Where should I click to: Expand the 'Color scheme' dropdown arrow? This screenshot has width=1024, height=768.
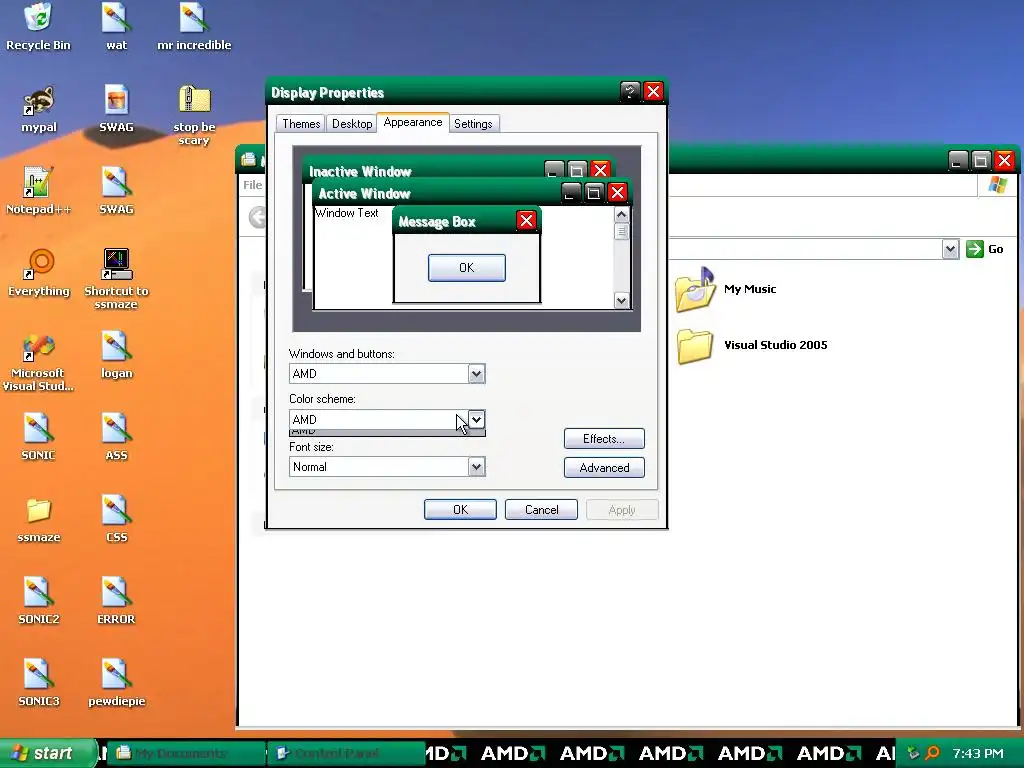click(x=476, y=419)
